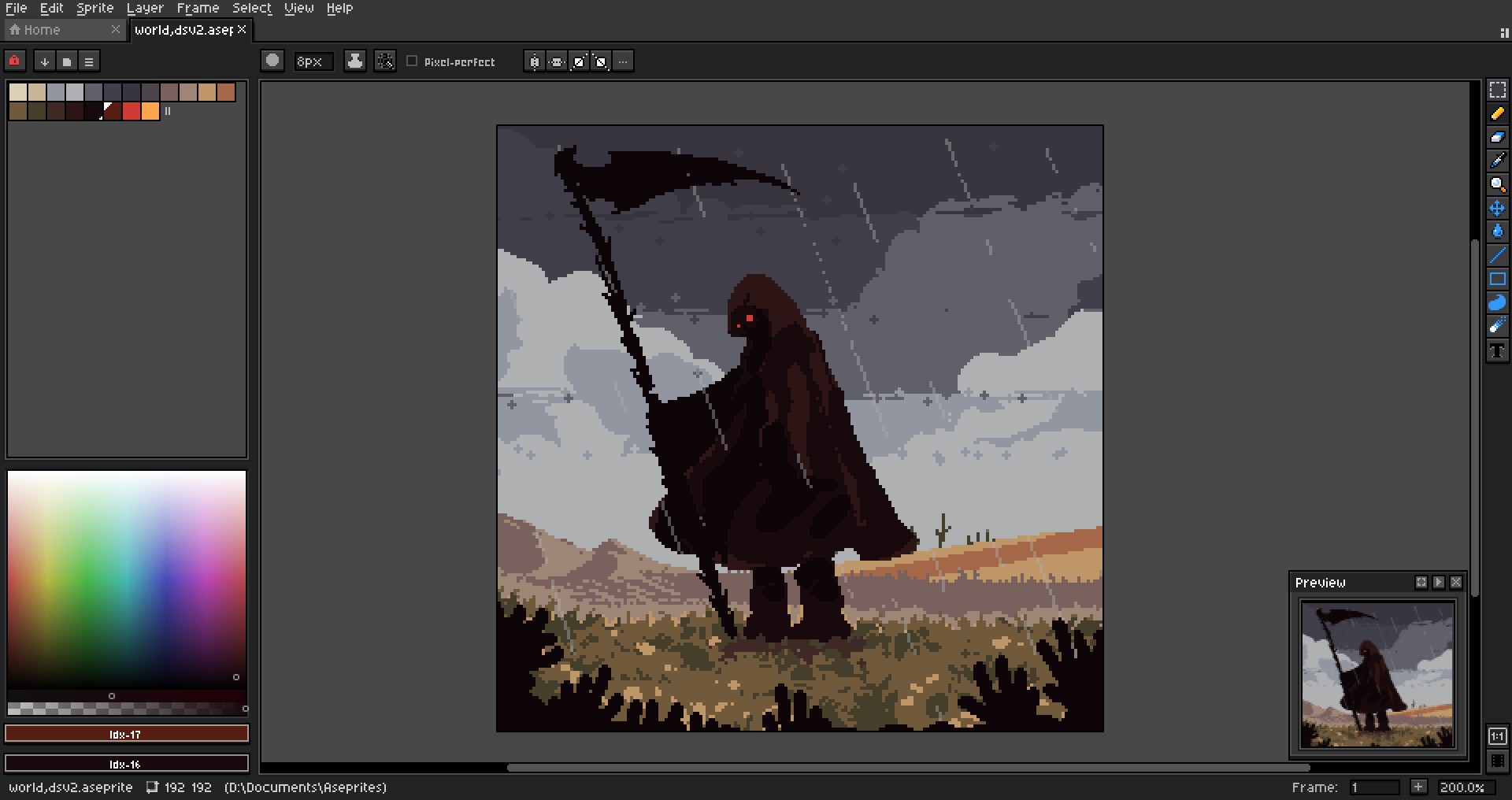Select the Rectangular Marquee tool
Screen dimensions: 1512x800
coord(1497,90)
